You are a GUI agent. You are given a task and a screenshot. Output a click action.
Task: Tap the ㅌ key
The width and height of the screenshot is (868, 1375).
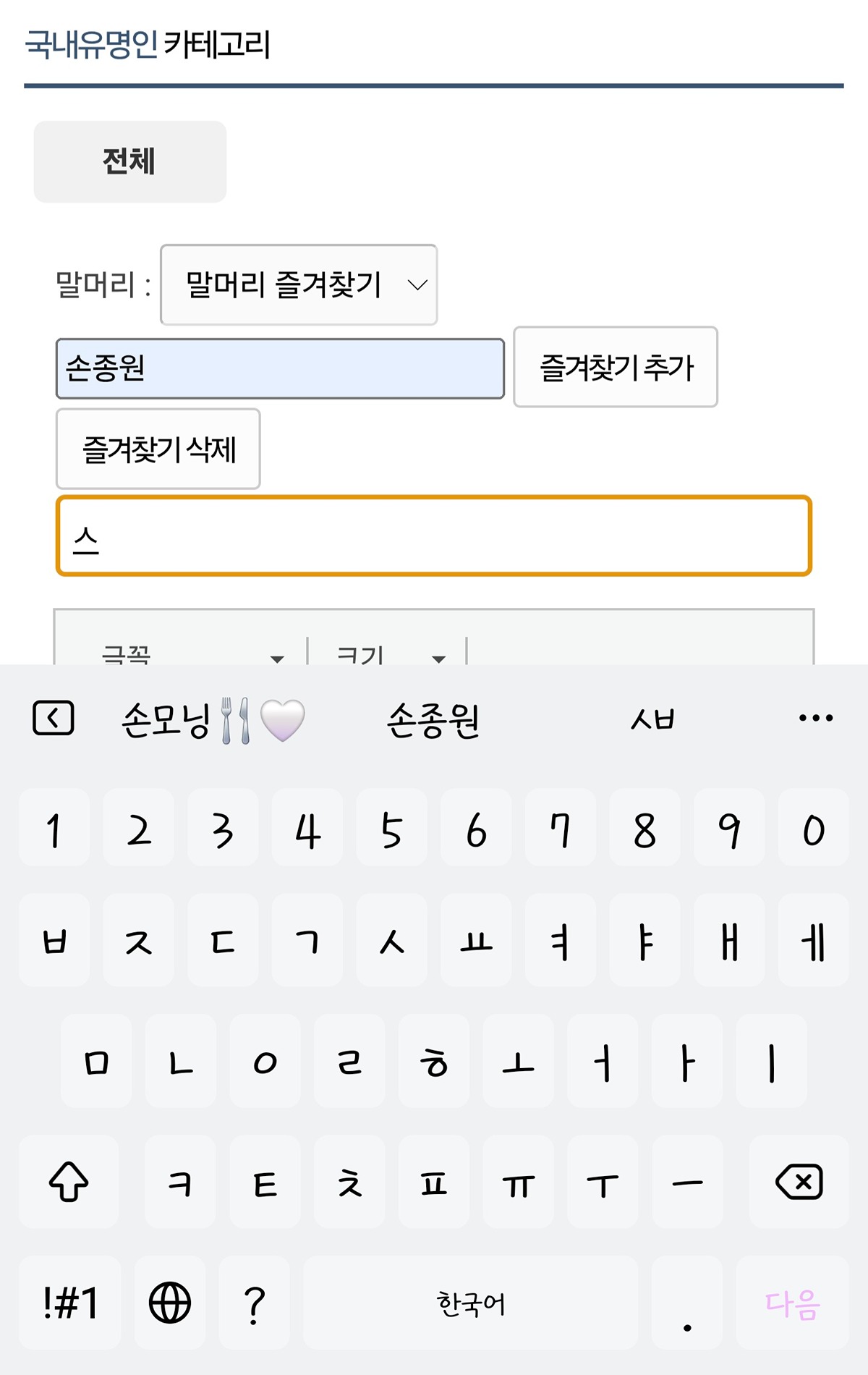tap(265, 1182)
